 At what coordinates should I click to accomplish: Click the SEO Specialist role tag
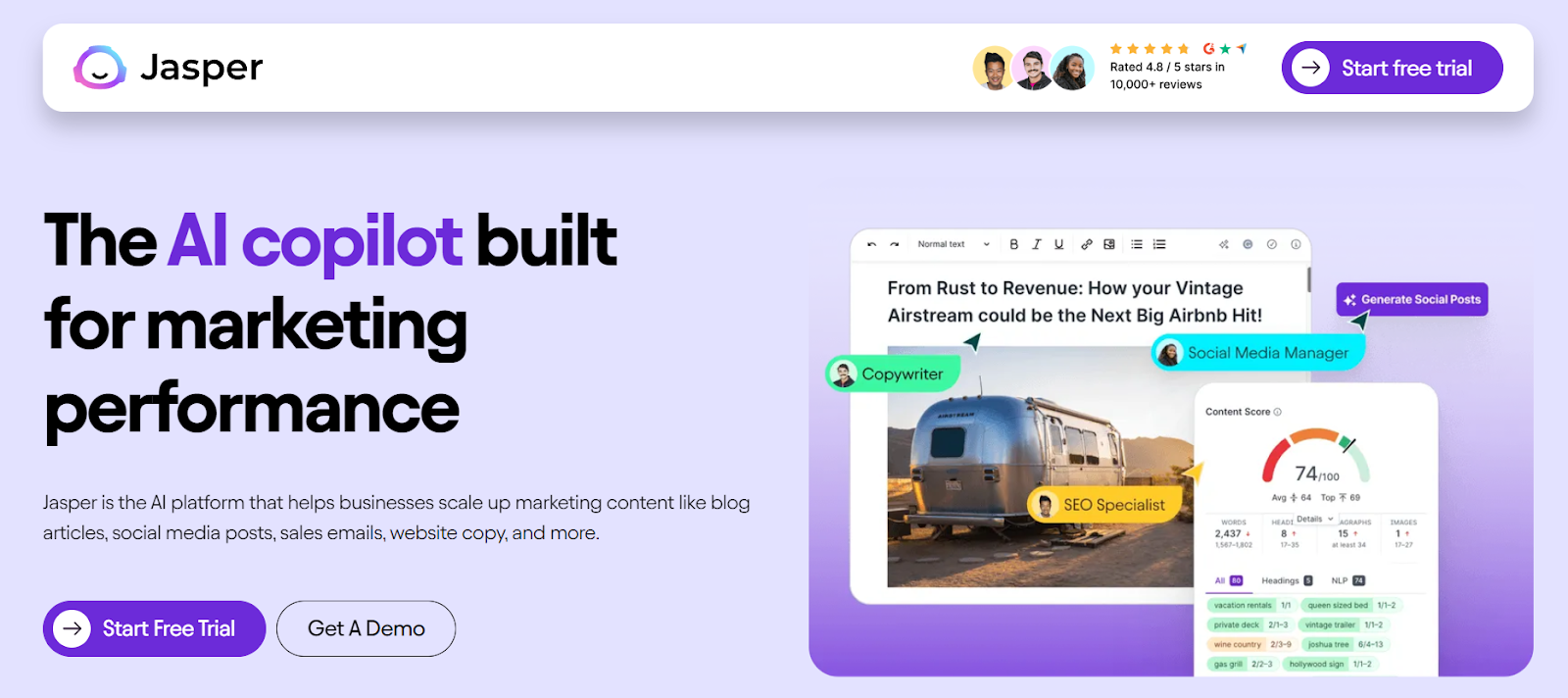(x=1103, y=505)
